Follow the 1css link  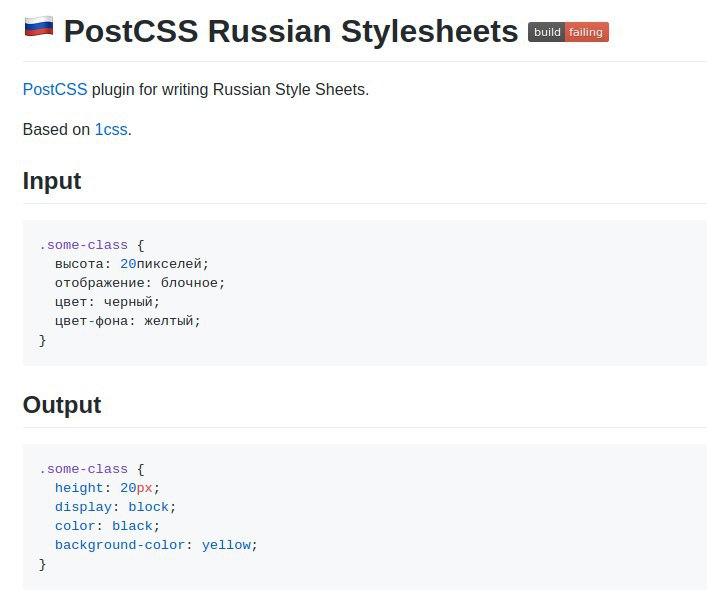(111, 129)
